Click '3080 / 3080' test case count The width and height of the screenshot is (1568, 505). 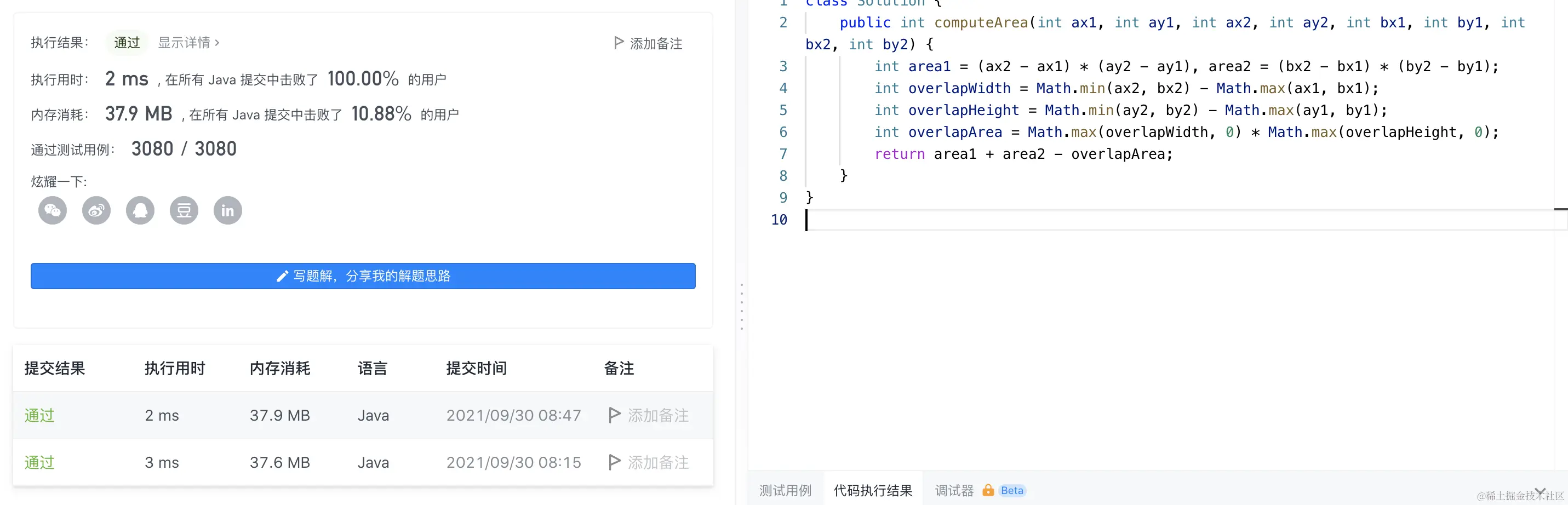click(184, 149)
